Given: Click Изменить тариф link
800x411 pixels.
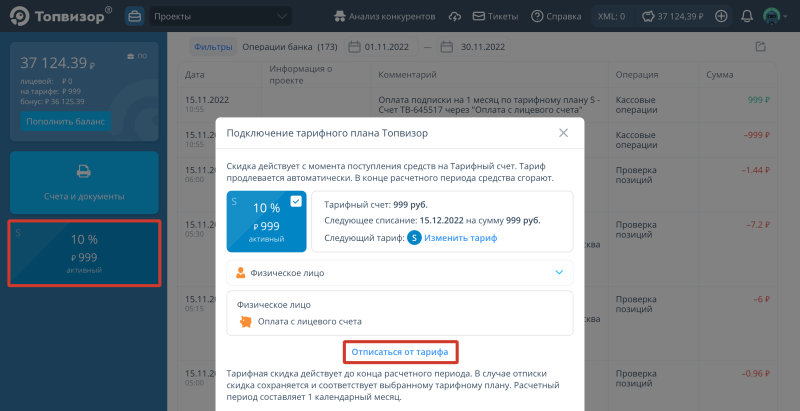Looking at the screenshot, I should click(x=460, y=238).
